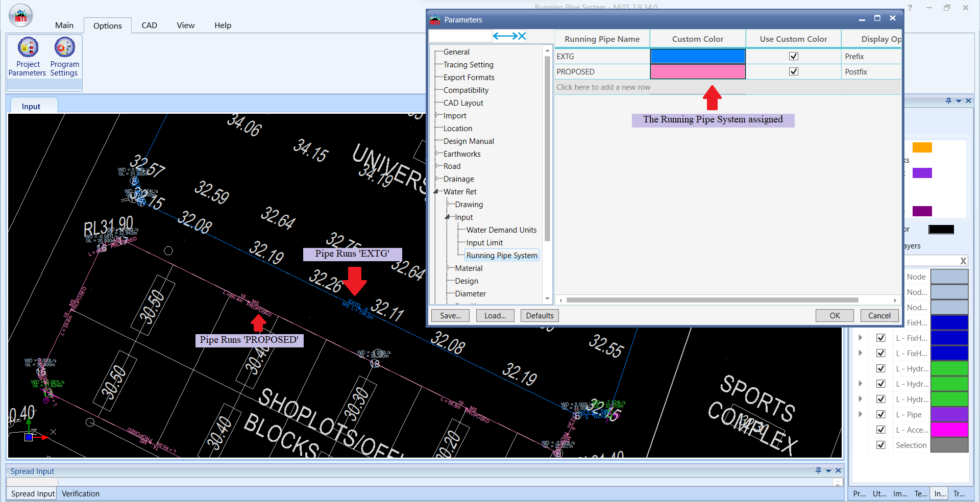
Task: Click the blue double-arrow icon in Parameters search
Action: tap(504, 36)
